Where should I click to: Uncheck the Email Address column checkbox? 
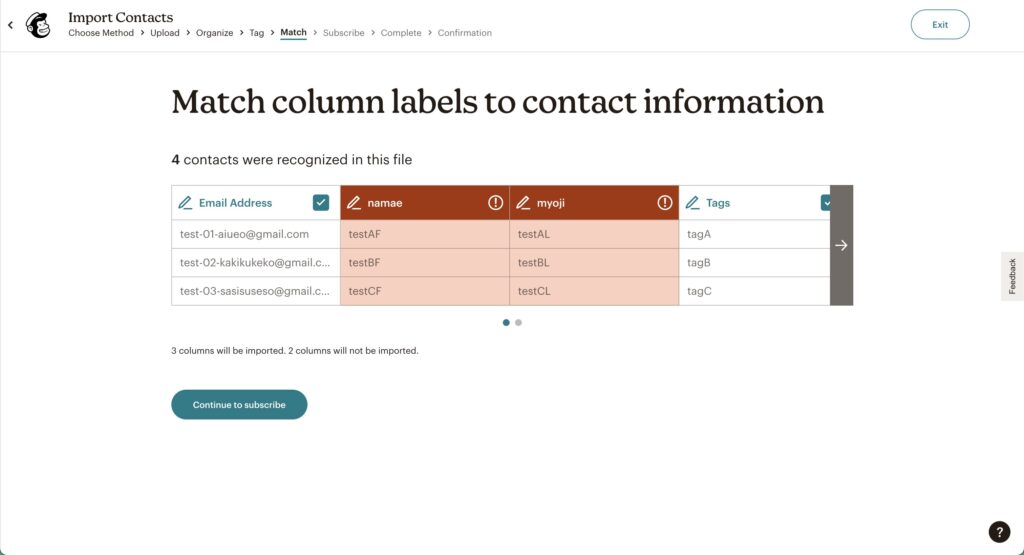(321, 202)
